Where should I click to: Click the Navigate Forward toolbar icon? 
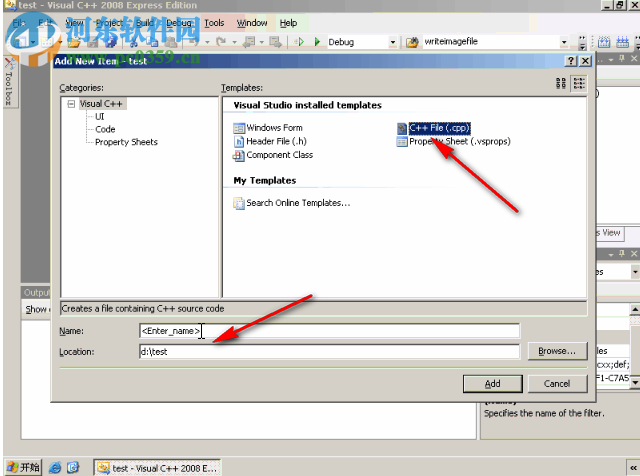[276, 42]
